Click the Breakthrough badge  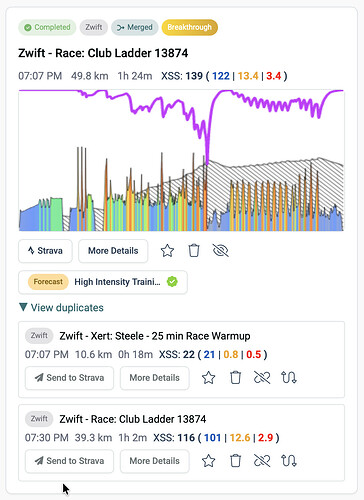pyautogui.click(x=190, y=27)
